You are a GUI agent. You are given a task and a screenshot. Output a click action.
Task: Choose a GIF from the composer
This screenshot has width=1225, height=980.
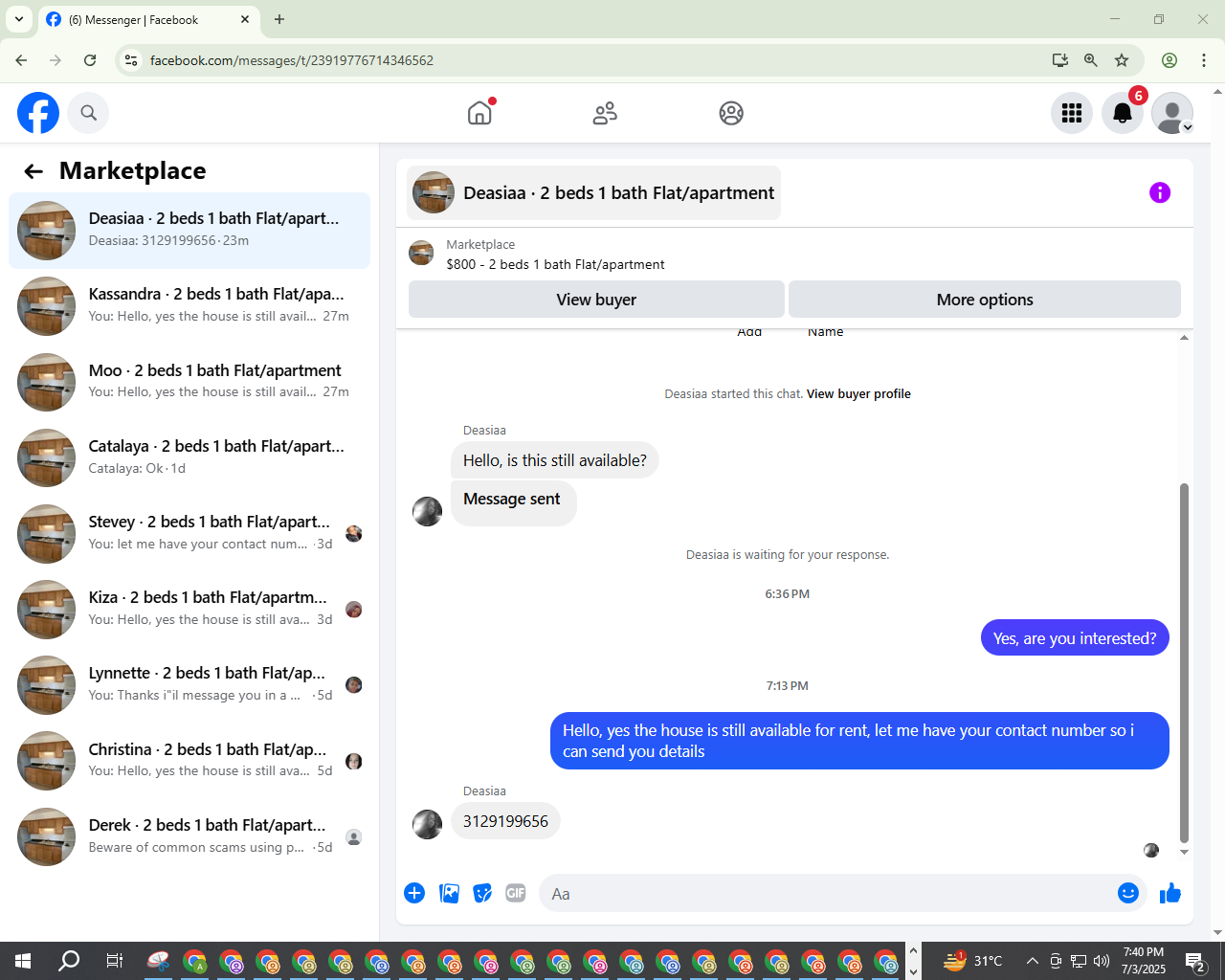tap(516, 893)
